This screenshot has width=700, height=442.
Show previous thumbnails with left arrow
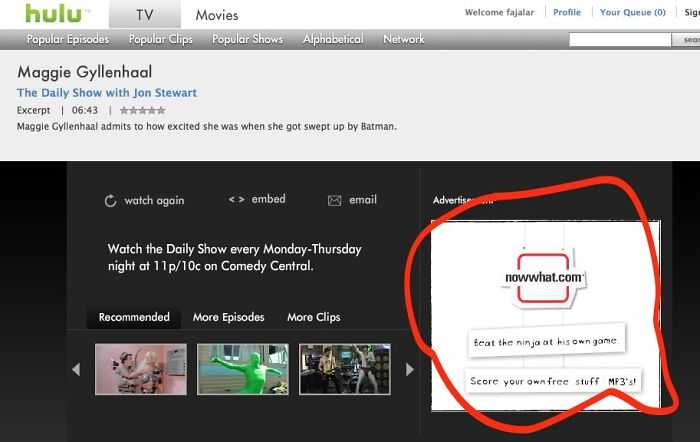tap(76, 369)
